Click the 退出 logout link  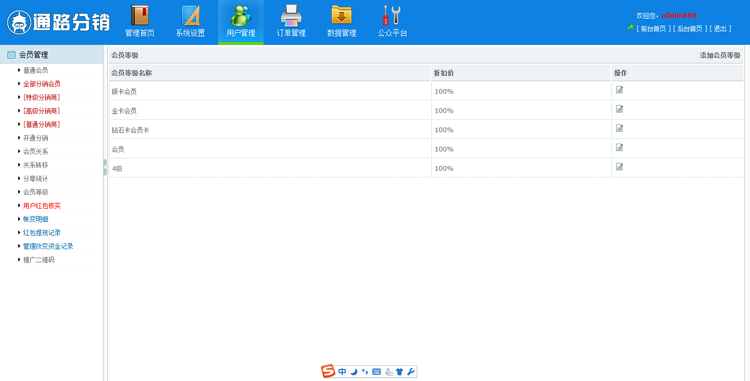720,29
